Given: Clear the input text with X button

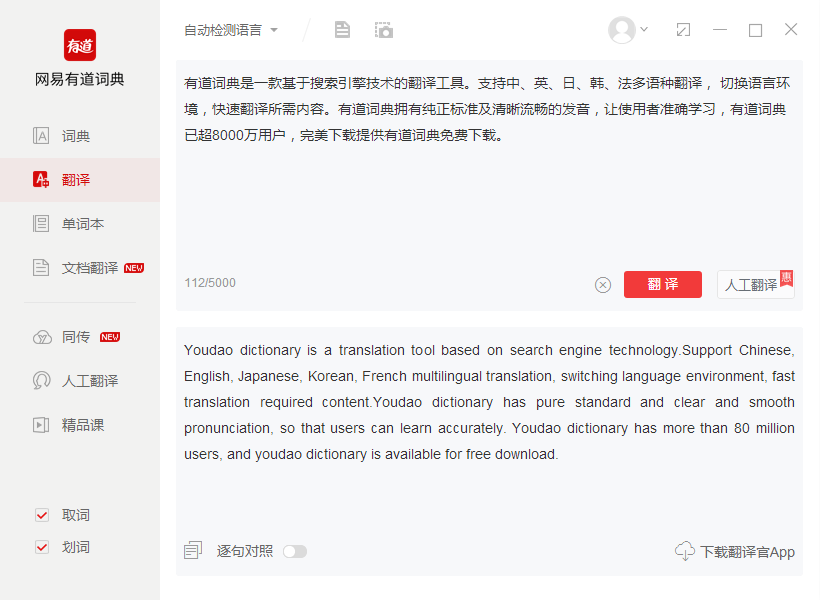Looking at the screenshot, I should [x=602, y=284].
